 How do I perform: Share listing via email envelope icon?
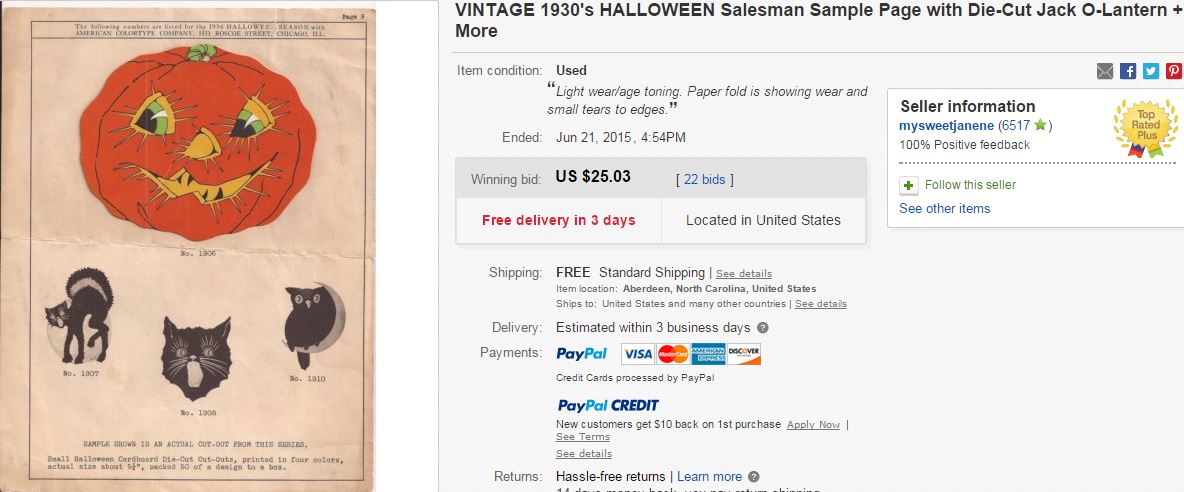[x=1105, y=71]
